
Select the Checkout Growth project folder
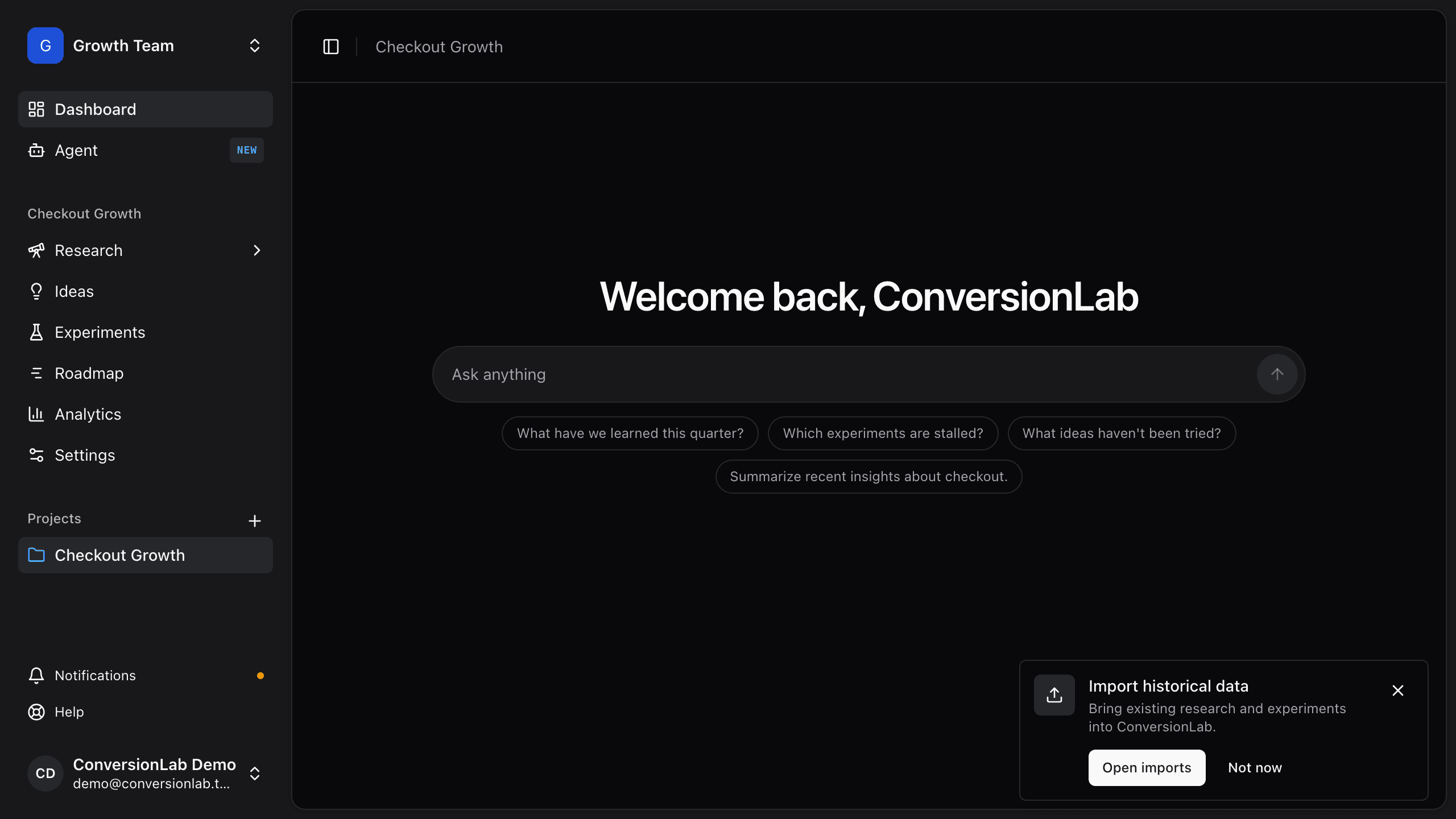pyautogui.click(x=146, y=555)
